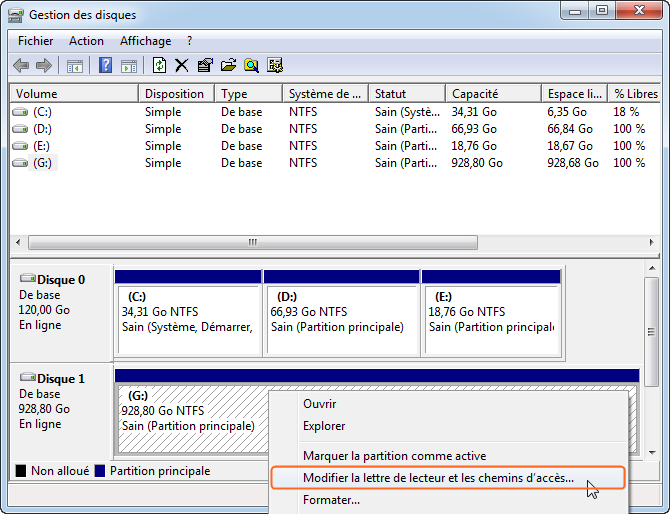
Task: Open the Fichier menu
Action: [35, 41]
